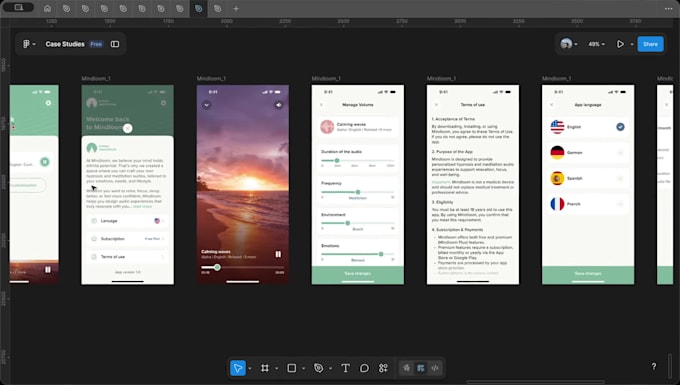Image resolution: width=680 pixels, height=385 pixels.
Task: Click the Mindloom_1 label above Terms of use frame
Action: [441, 78]
